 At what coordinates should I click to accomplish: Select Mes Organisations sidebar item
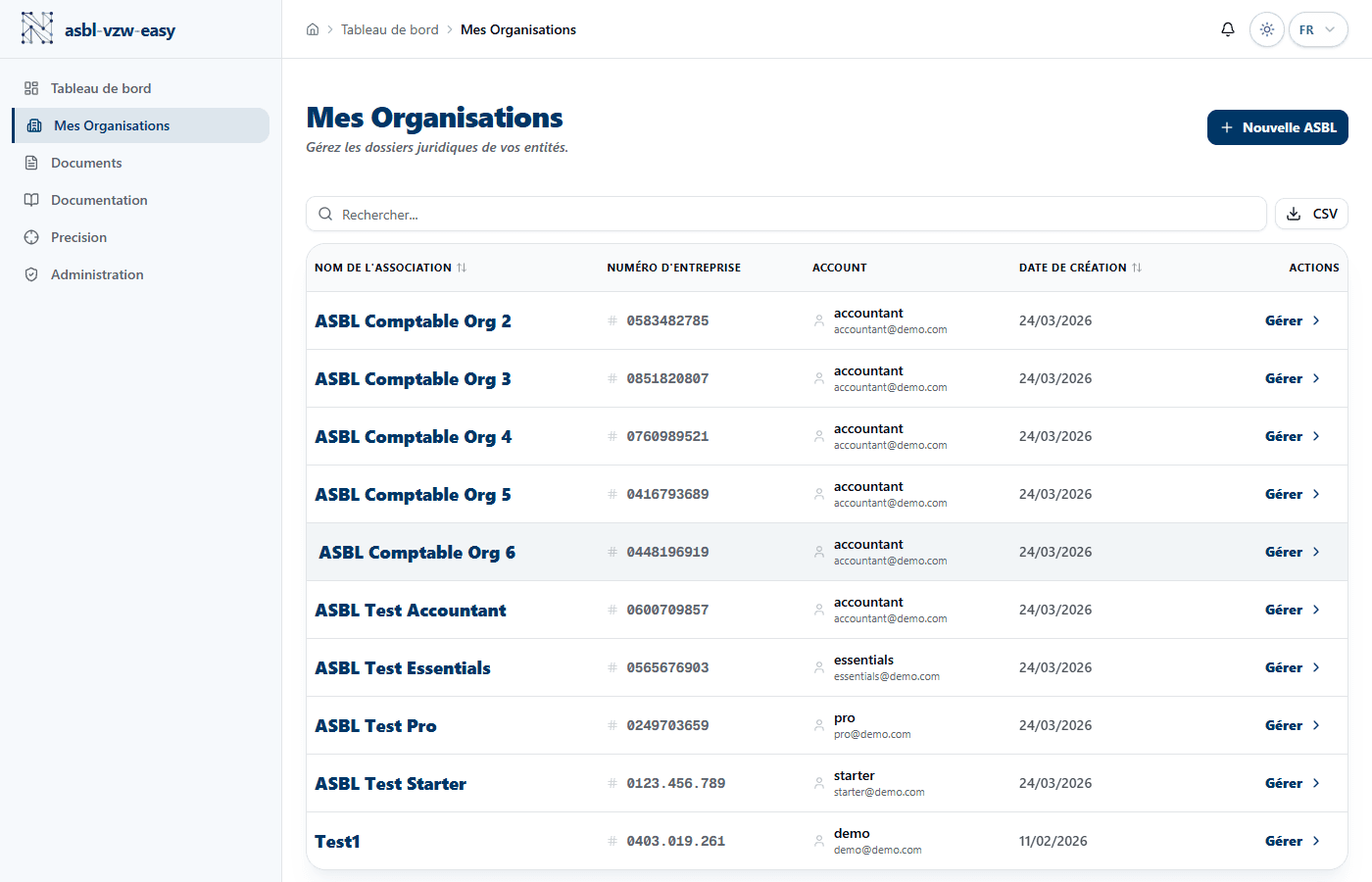click(141, 125)
